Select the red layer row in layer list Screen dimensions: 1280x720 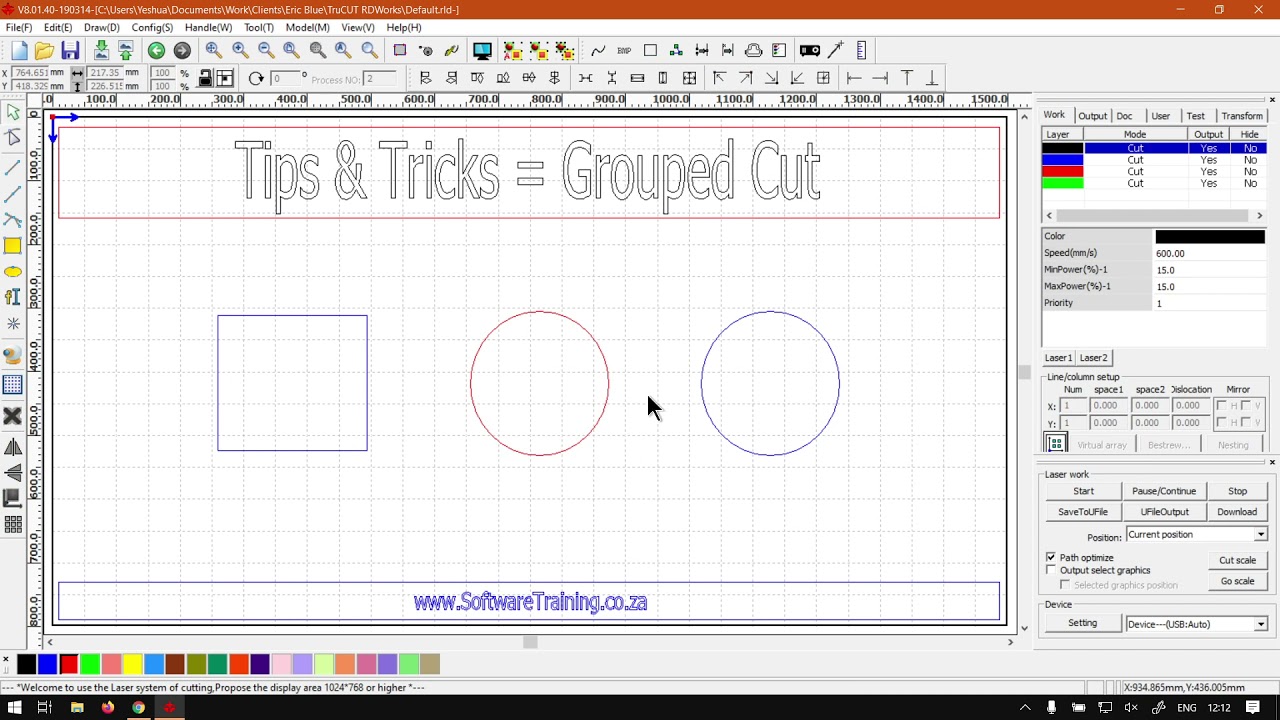click(1155, 172)
